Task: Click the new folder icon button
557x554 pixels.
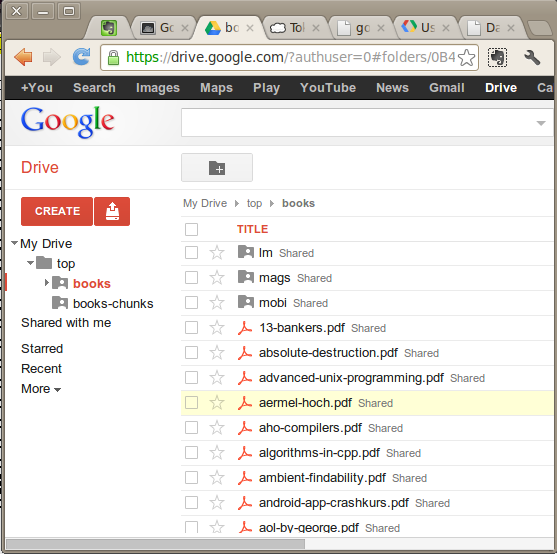Action: click(217, 168)
